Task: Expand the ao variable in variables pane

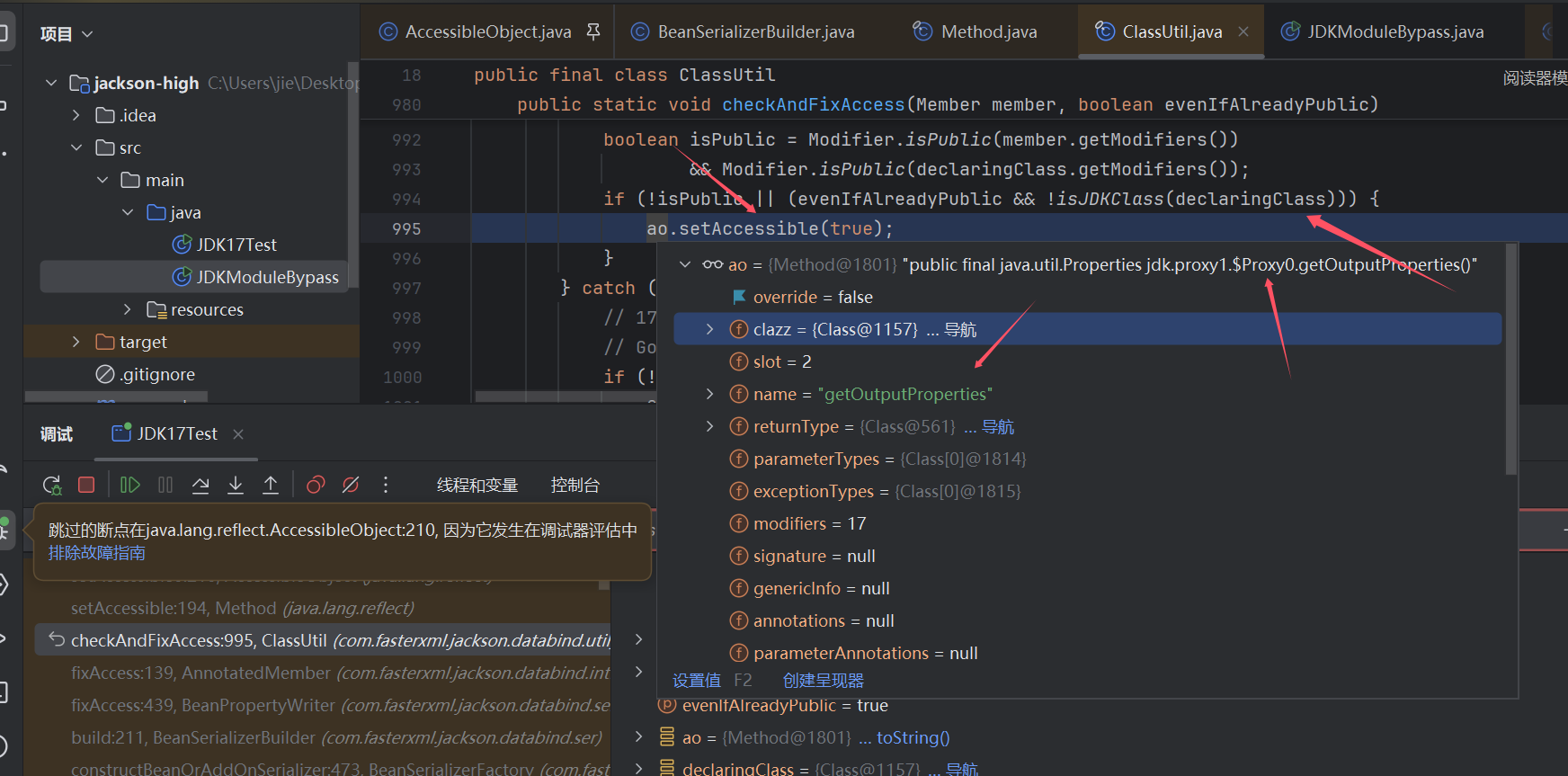Action: coord(638,737)
